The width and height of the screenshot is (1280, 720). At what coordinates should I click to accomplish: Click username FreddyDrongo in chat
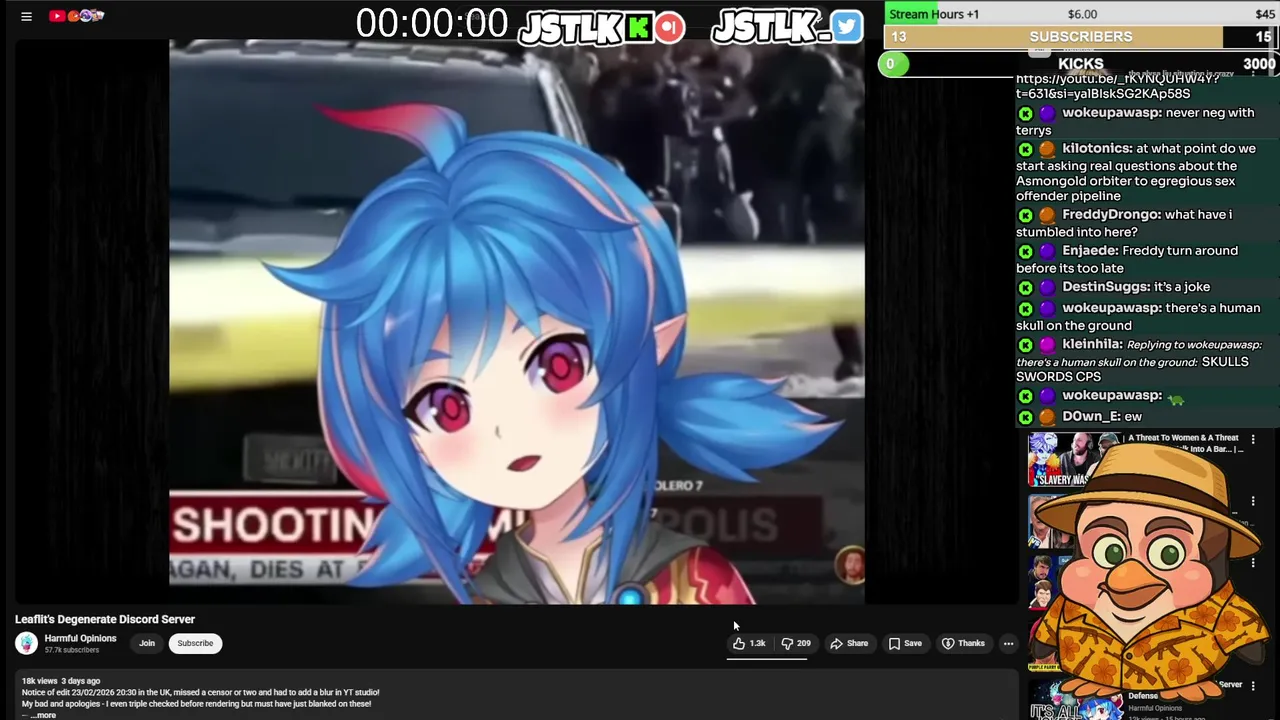(1112, 214)
